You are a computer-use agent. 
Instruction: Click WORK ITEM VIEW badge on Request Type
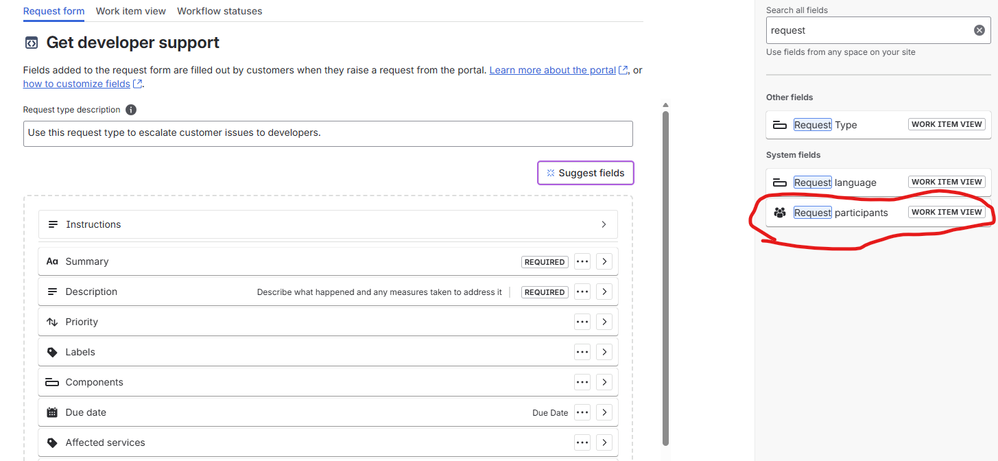coord(946,125)
